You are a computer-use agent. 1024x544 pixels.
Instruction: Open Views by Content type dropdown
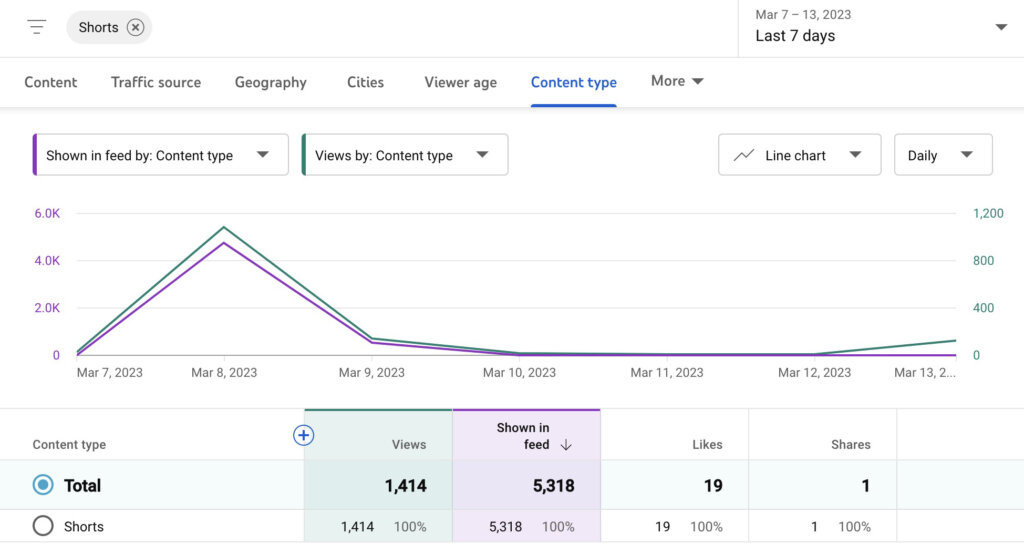405,155
